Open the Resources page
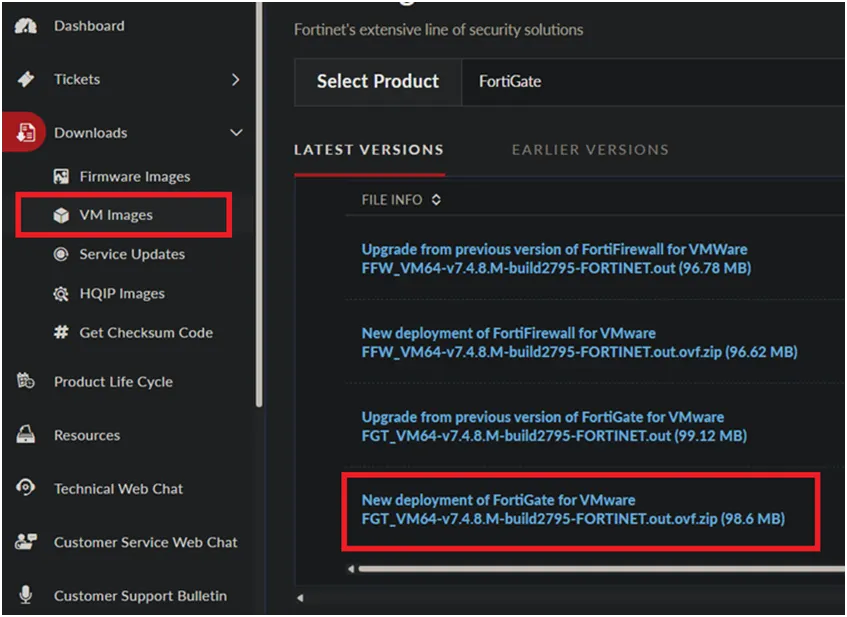This screenshot has width=847, height=617. (87, 435)
